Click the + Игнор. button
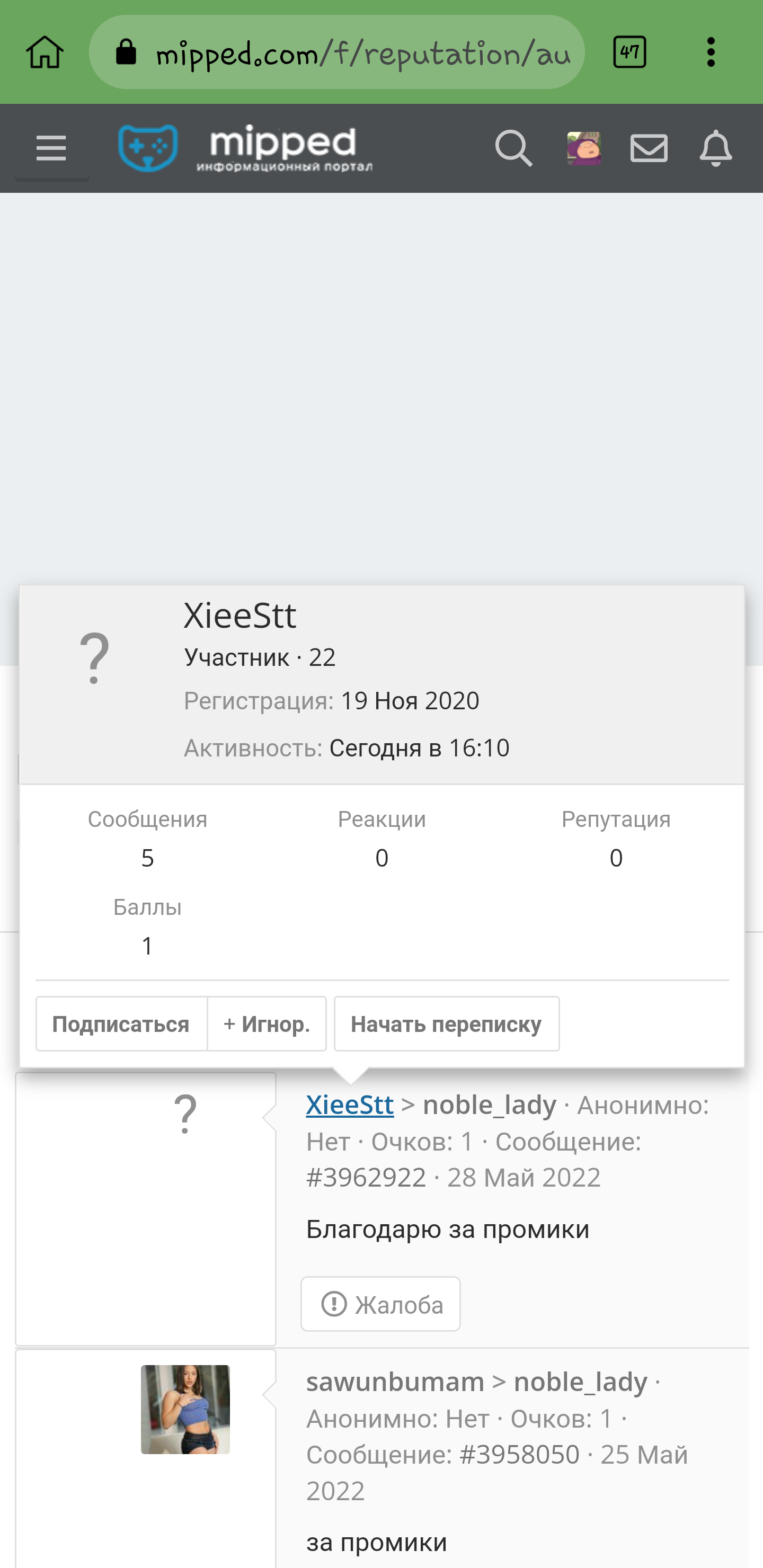Viewport: 763px width, 1568px height. click(x=267, y=1024)
